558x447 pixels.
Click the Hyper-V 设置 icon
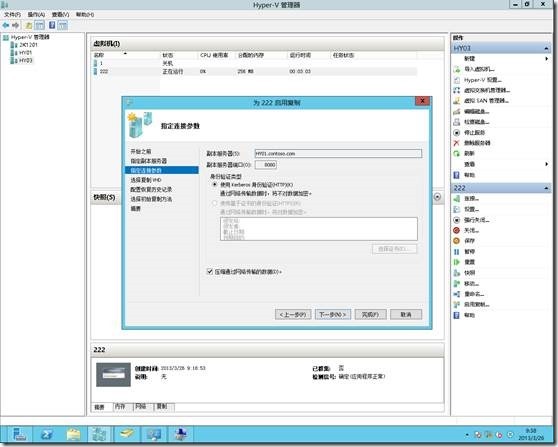tap(457, 80)
